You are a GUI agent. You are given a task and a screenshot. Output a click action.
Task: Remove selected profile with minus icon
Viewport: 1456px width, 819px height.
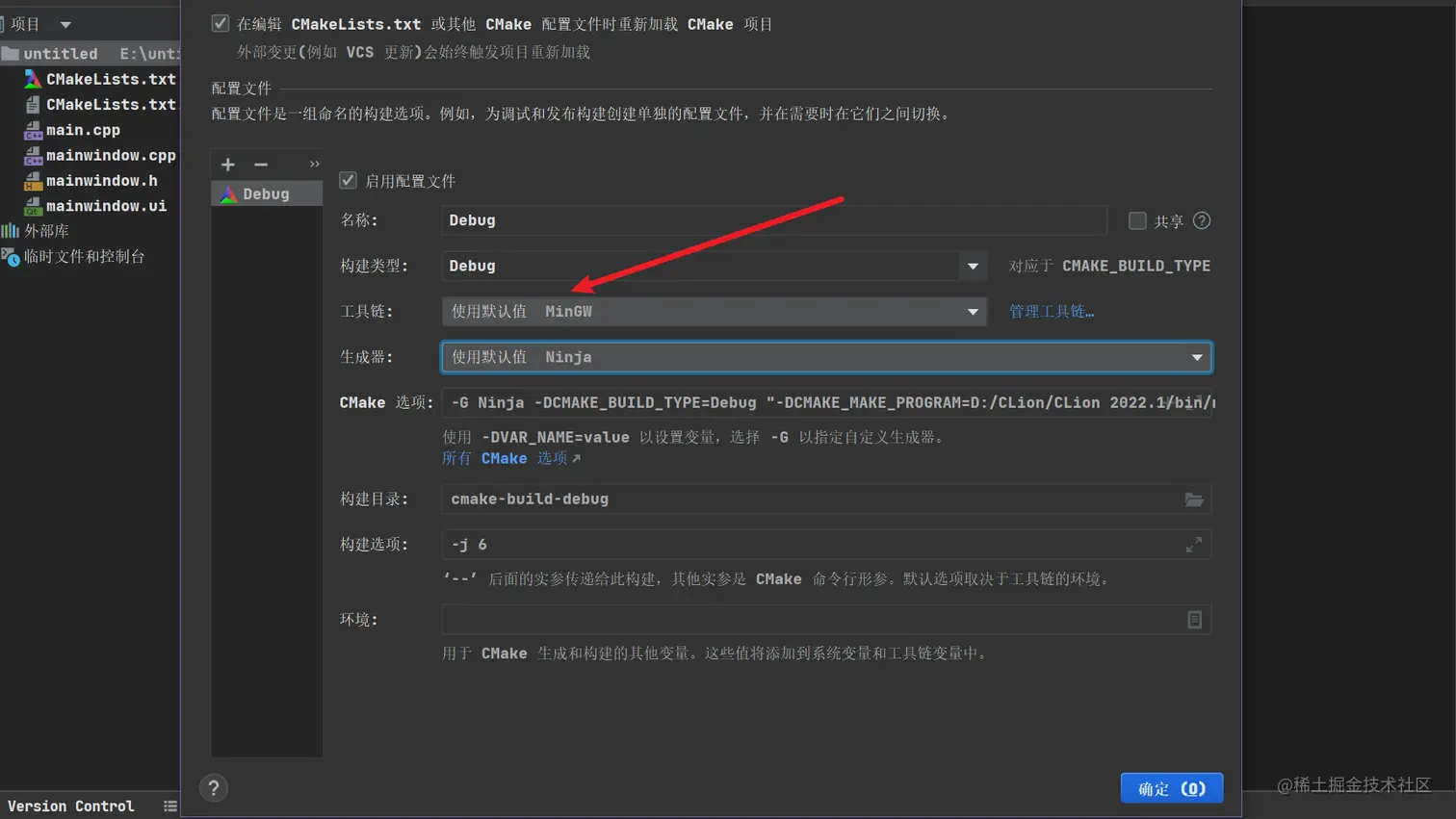261,165
